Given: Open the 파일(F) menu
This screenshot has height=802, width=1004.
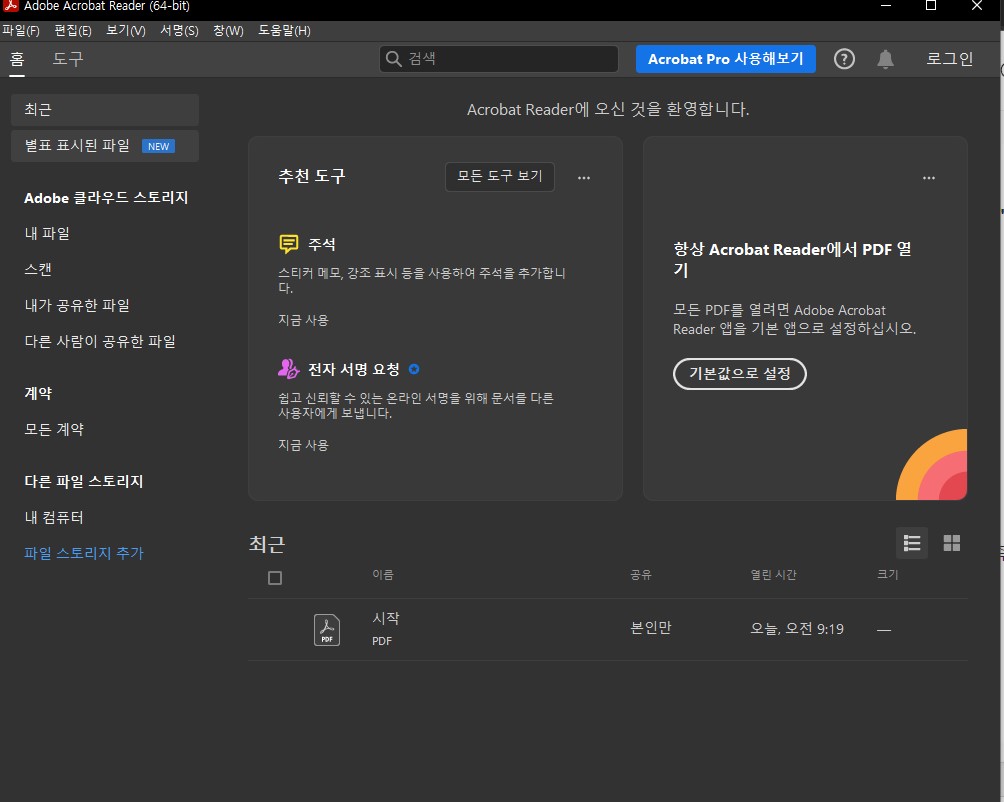Looking at the screenshot, I should pyautogui.click(x=21, y=31).
